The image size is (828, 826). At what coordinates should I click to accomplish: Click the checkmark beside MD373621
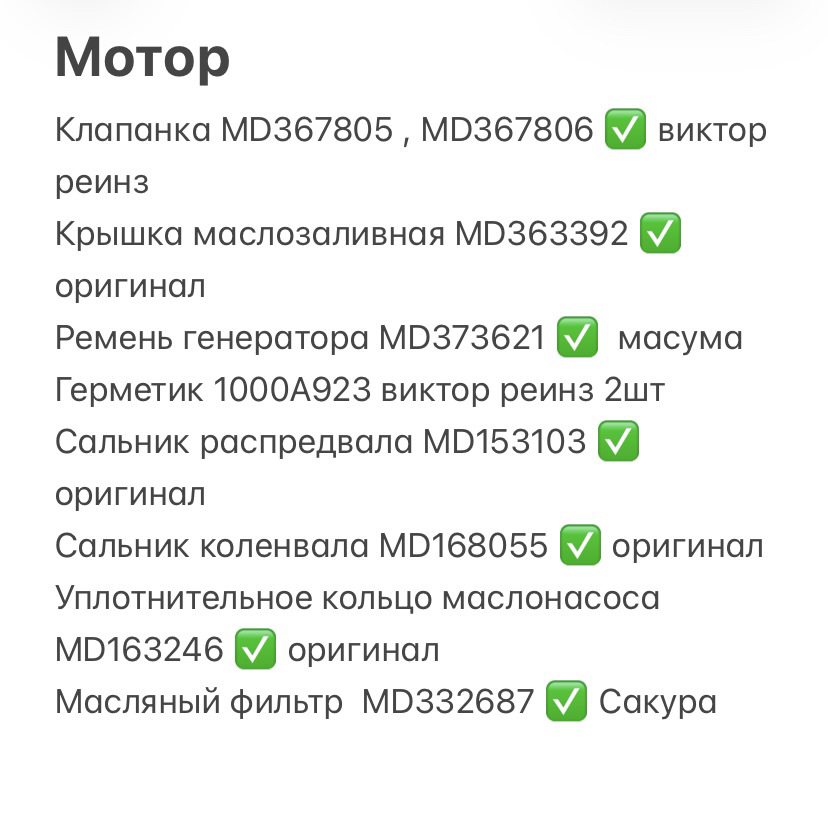click(576, 339)
